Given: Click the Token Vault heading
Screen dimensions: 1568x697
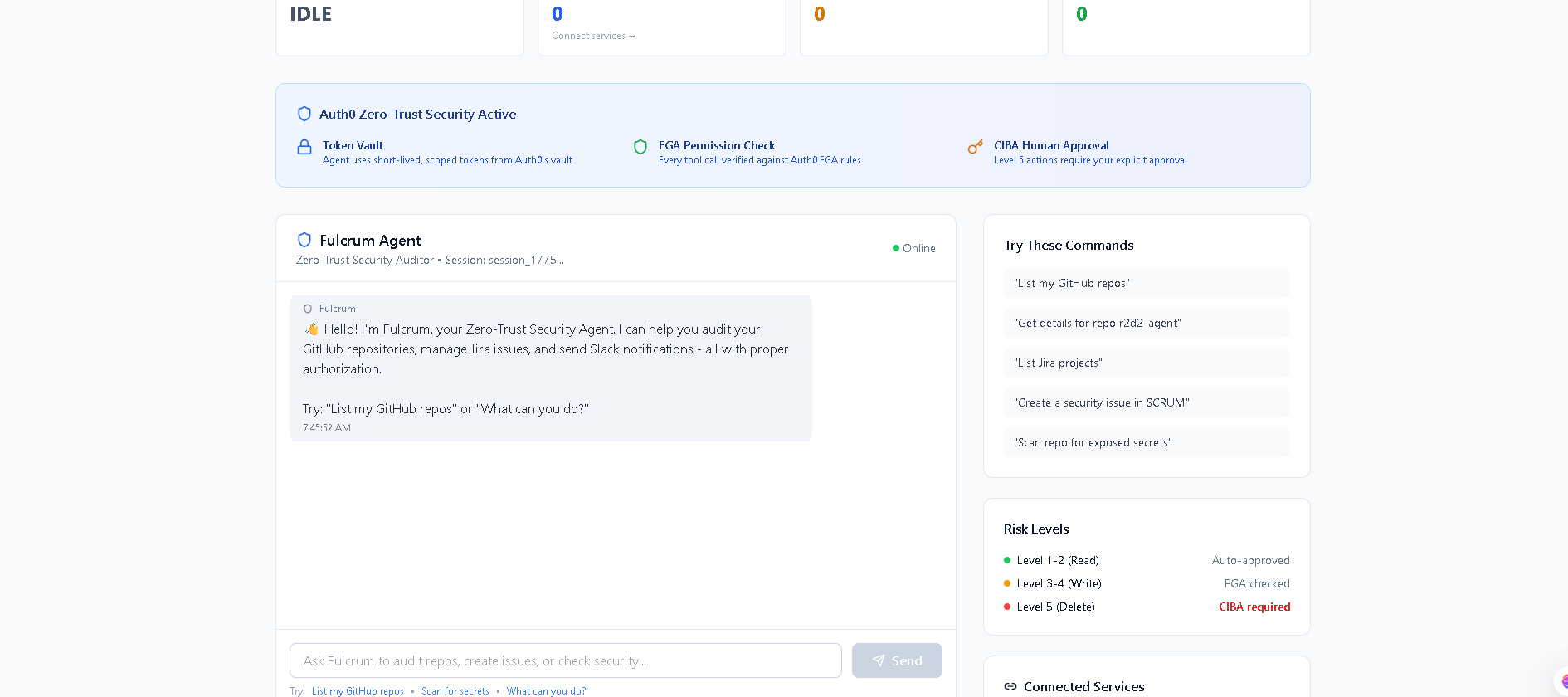Looking at the screenshot, I should 353,145.
